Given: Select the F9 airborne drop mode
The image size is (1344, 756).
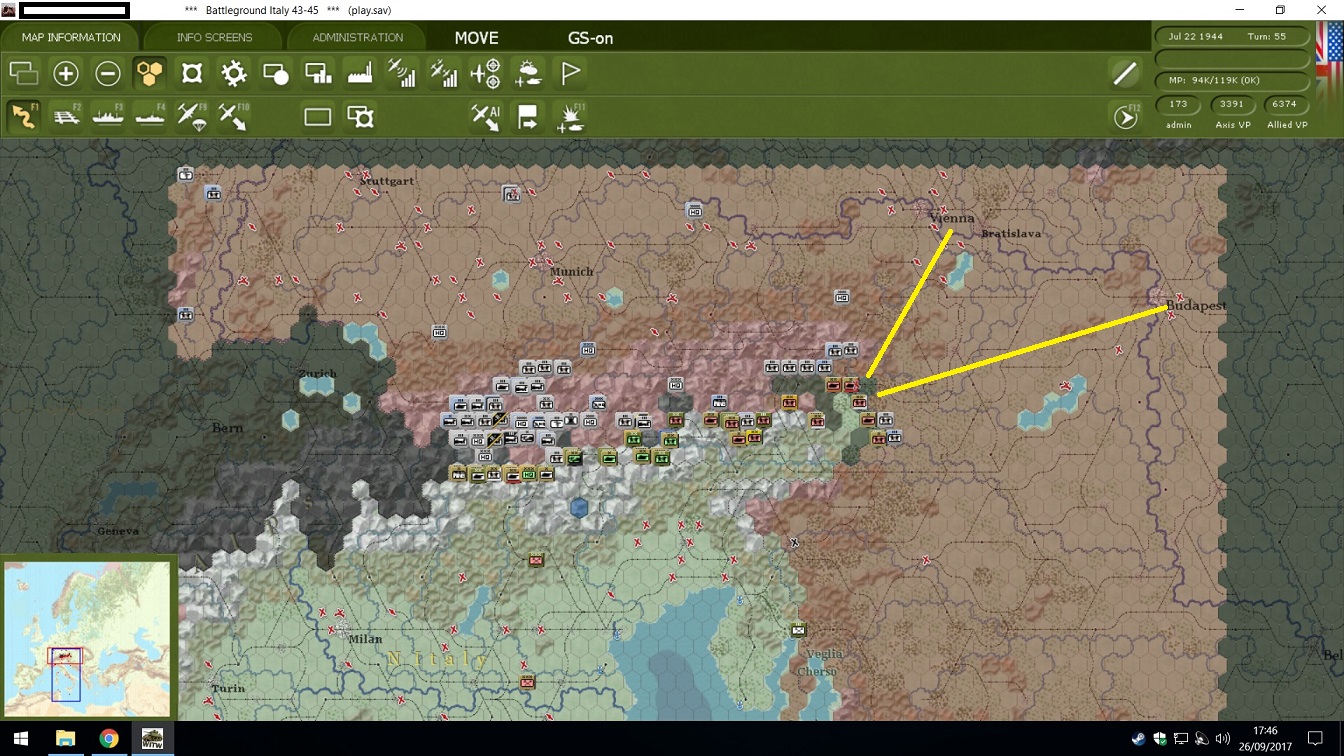Looking at the screenshot, I should point(192,116).
